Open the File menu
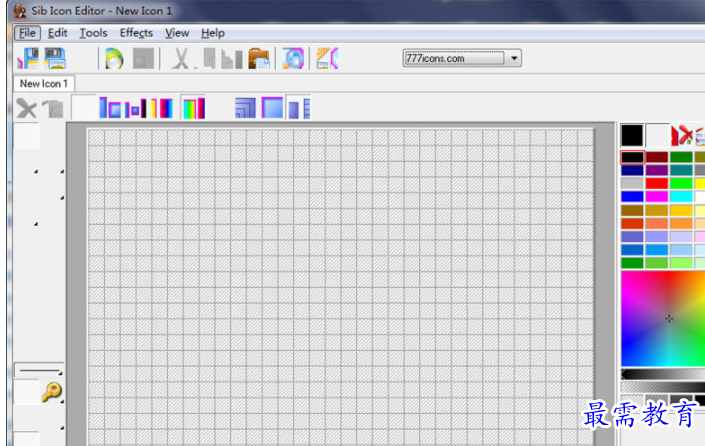 pos(27,33)
